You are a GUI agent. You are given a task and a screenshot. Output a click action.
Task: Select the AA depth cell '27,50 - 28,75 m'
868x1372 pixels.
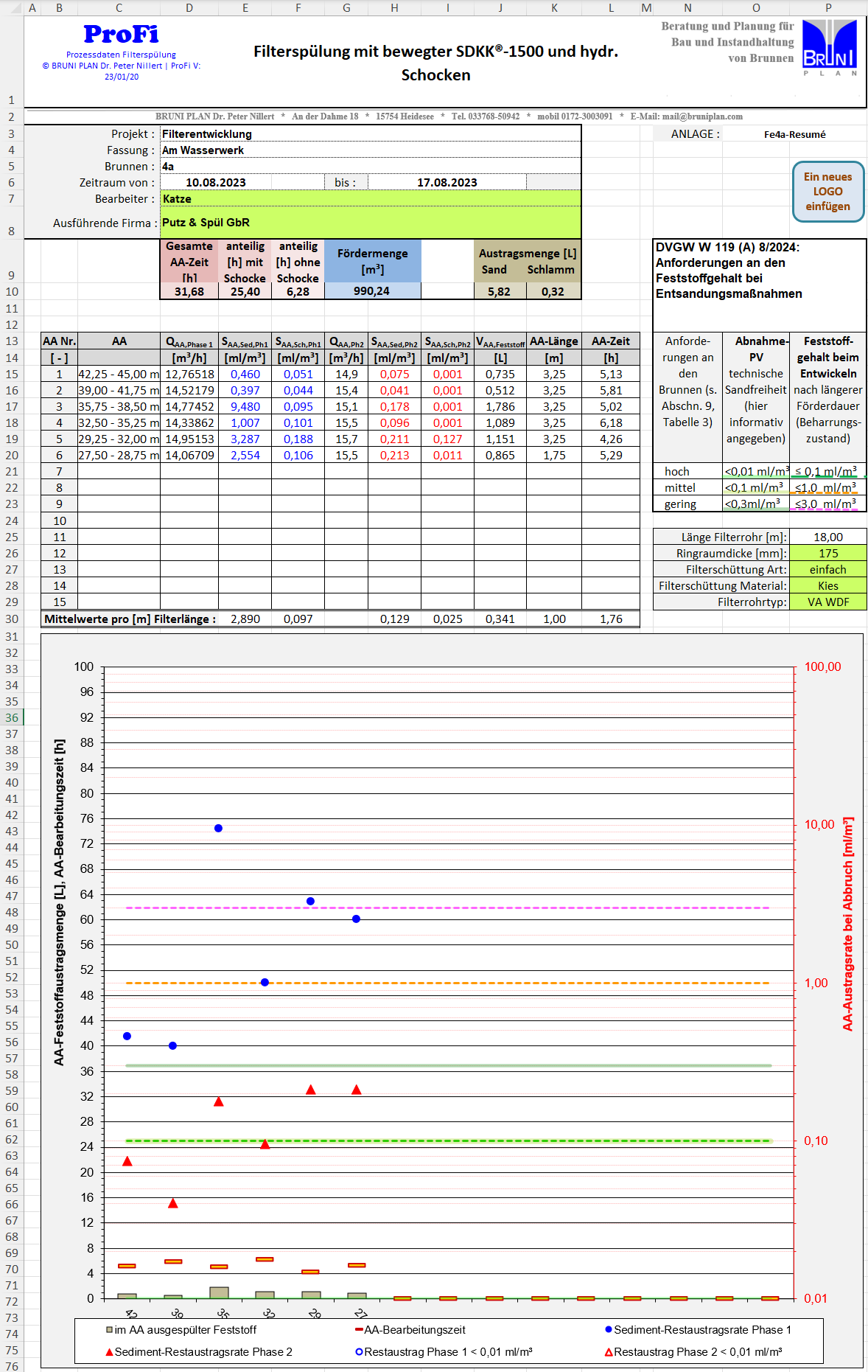pyautogui.click(x=119, y=456)
